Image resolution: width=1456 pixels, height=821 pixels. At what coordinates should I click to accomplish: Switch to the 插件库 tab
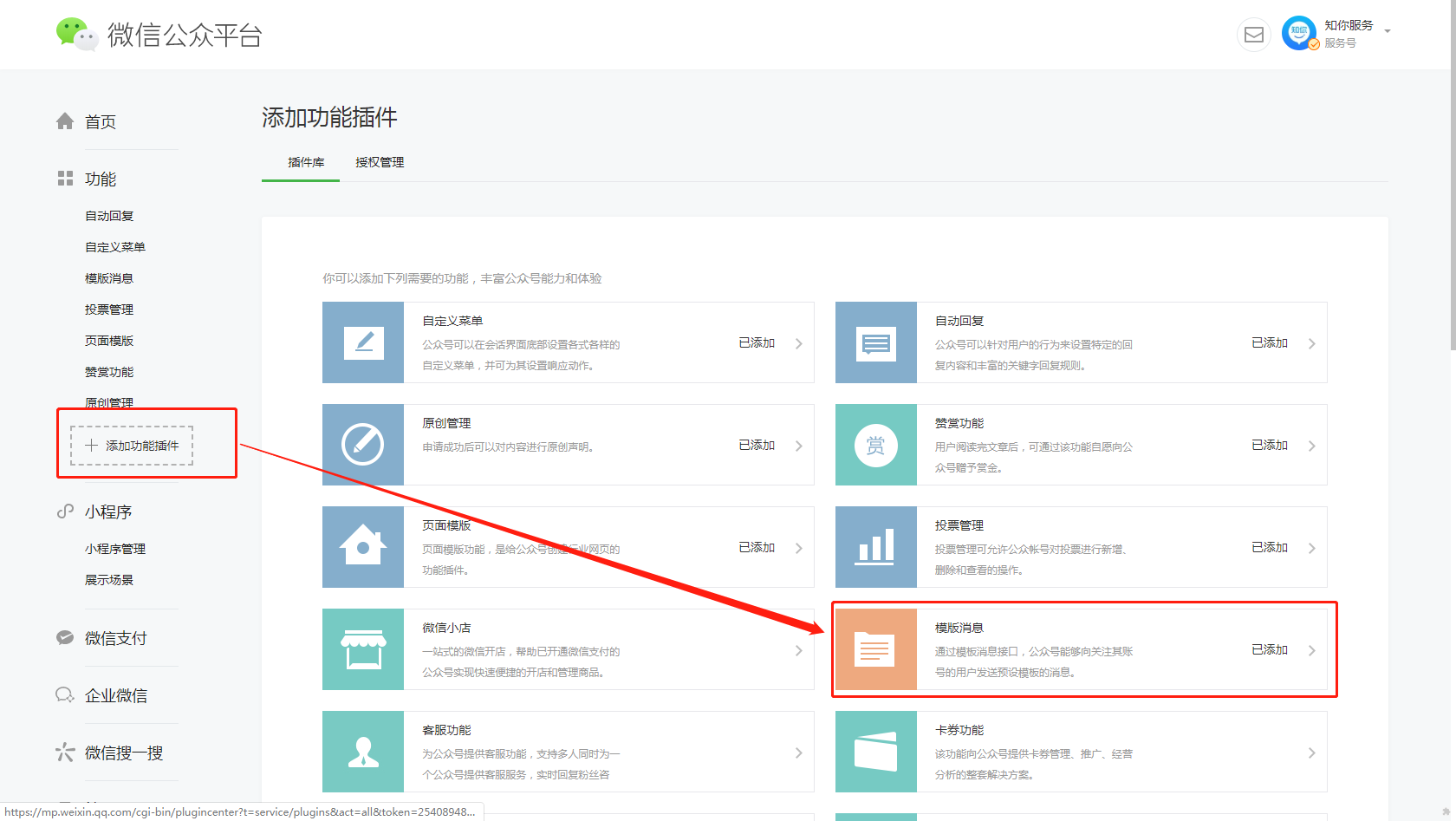[x=306, y=163]
